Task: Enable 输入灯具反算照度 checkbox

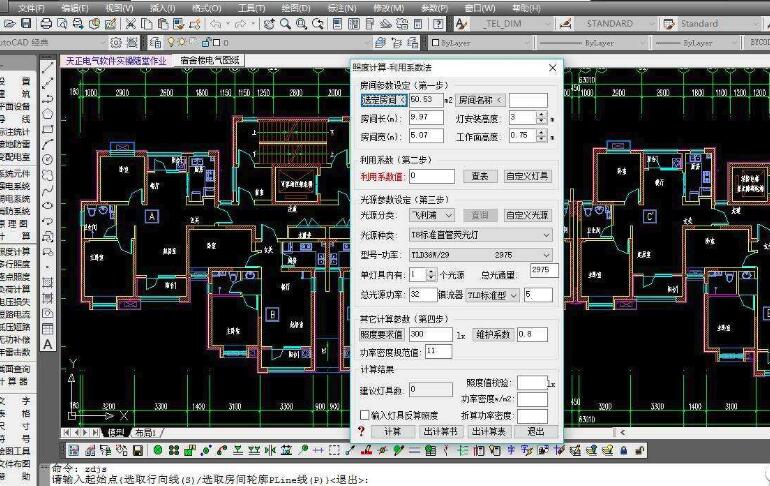Action: (365, 414)
